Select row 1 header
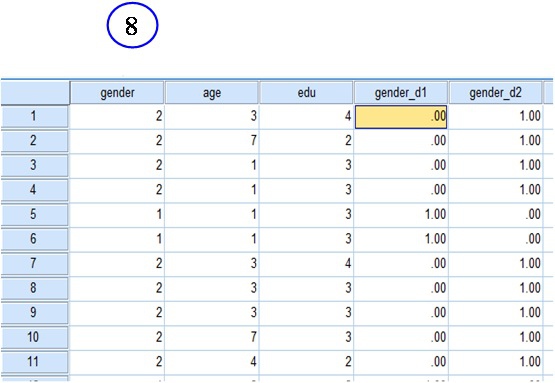 point(34,116)
